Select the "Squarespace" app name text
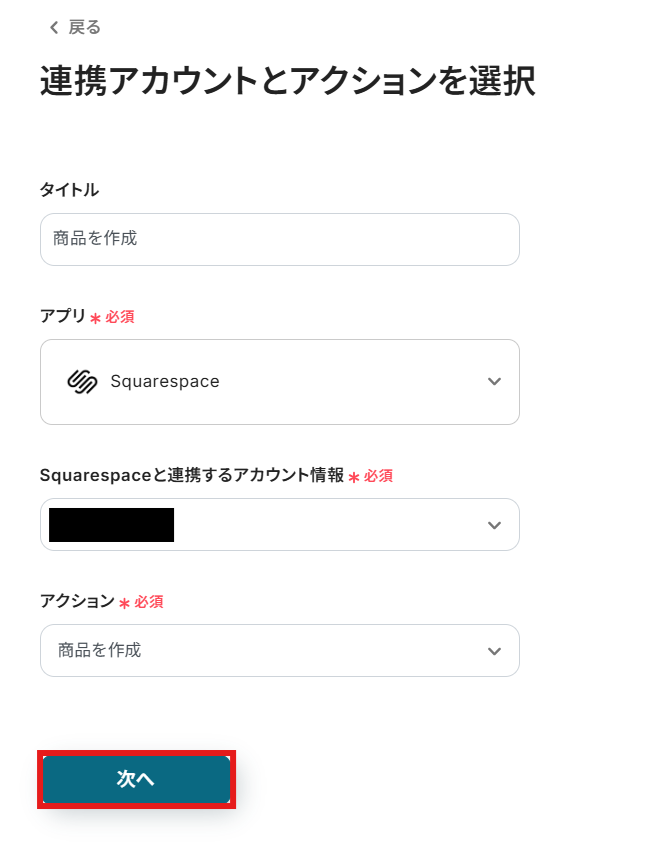 point(165,381)
